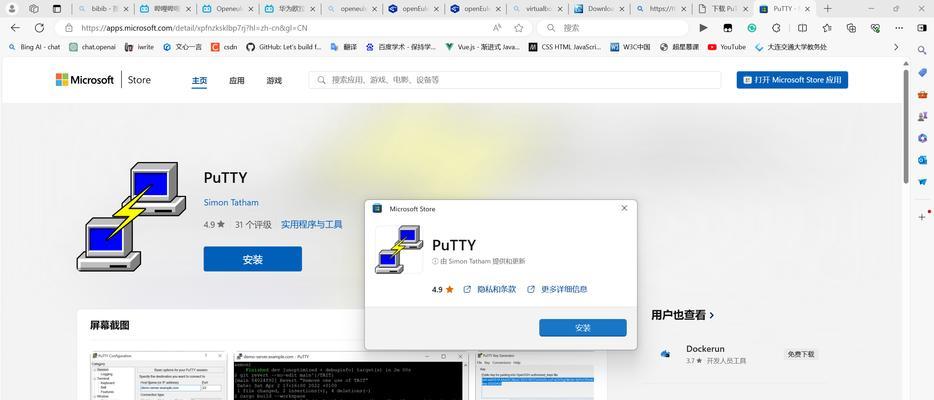Click the main page 安装 button
Screen dimensions: 934x400
click(253, 260)
